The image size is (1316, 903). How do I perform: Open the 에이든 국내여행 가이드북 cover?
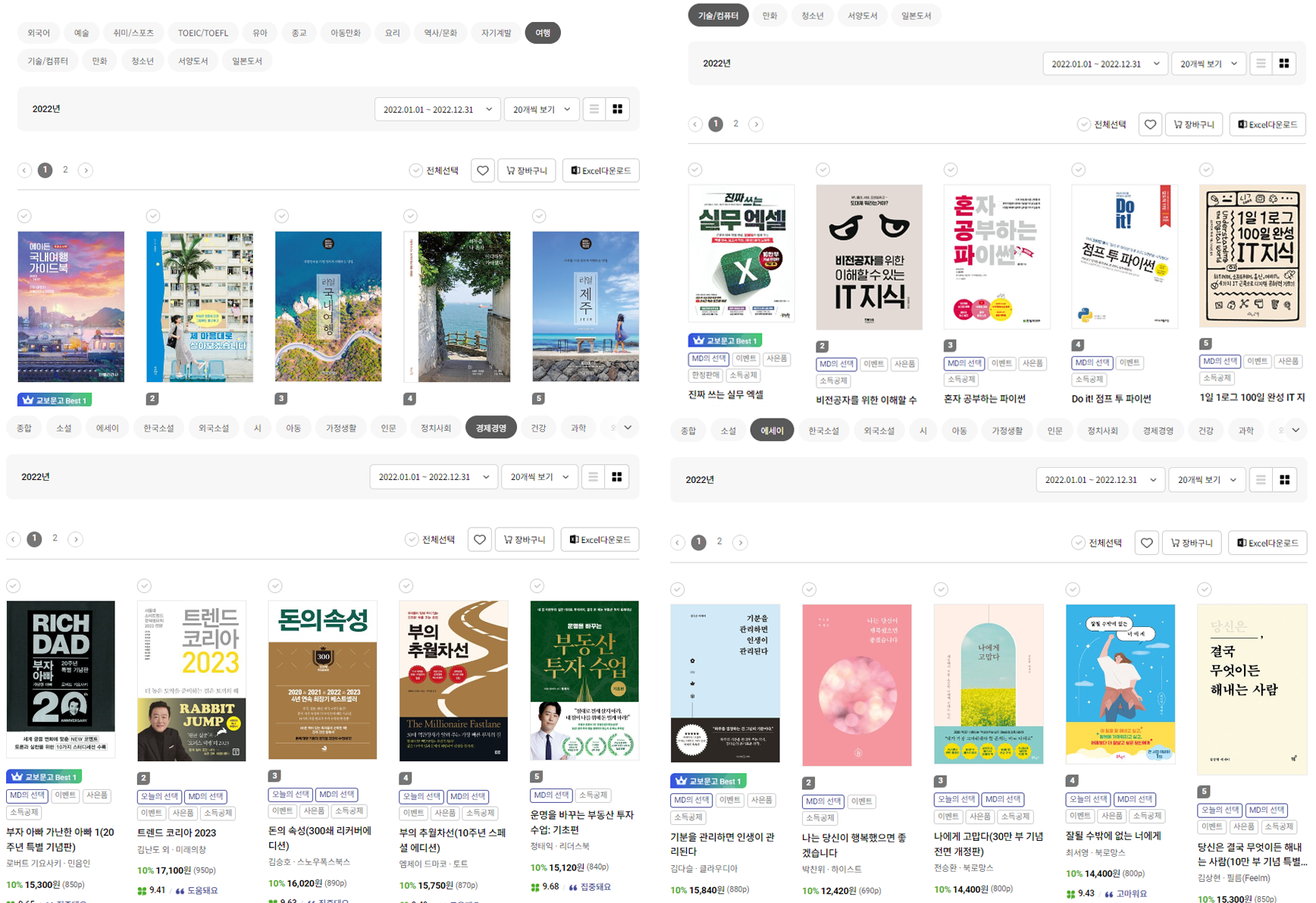(70, 306)
